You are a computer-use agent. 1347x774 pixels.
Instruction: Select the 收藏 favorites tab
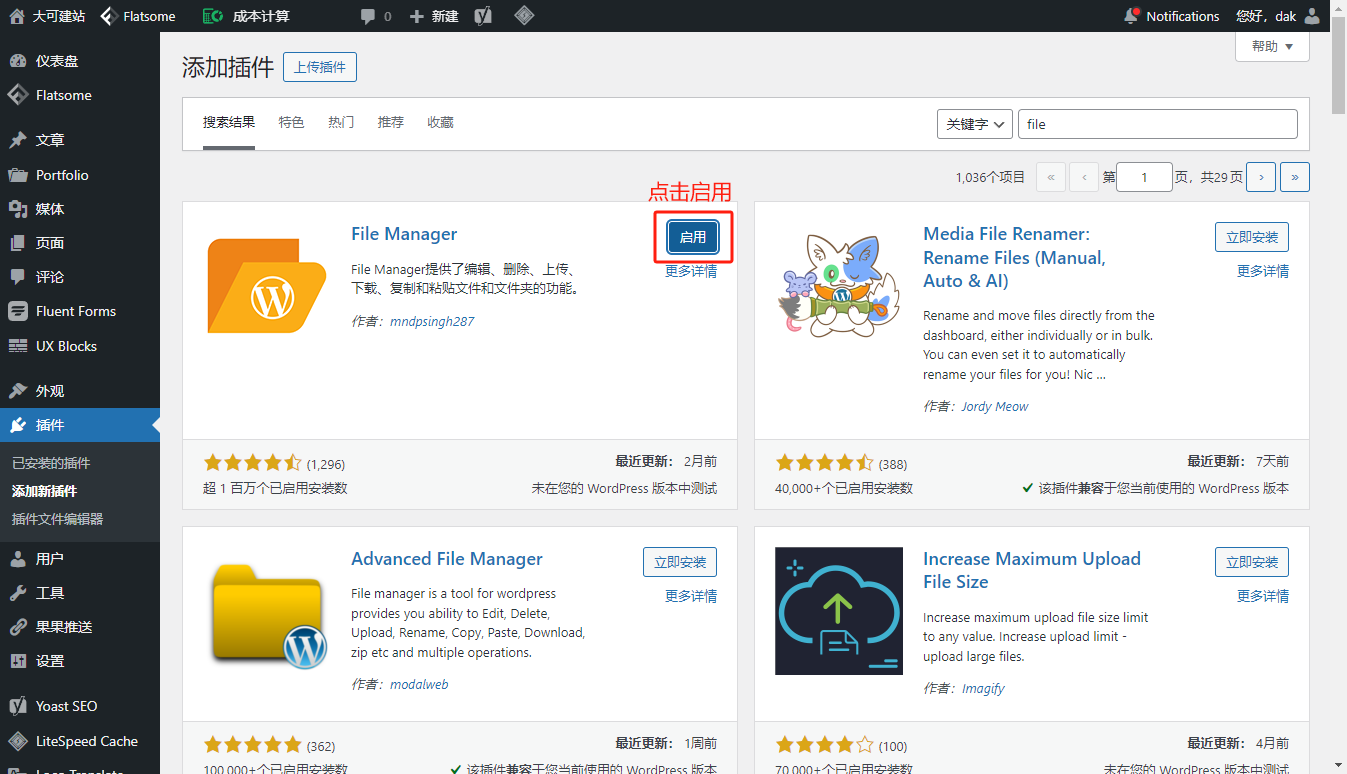click(440, 122)
